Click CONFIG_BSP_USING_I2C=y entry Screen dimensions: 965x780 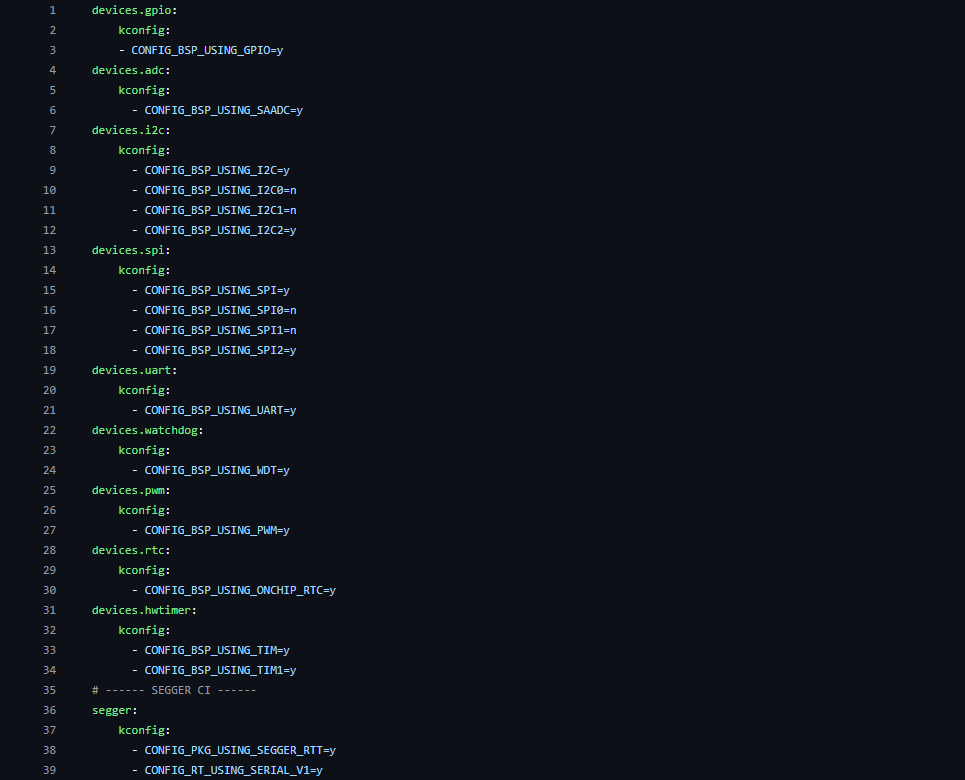[x=217, y=171]
